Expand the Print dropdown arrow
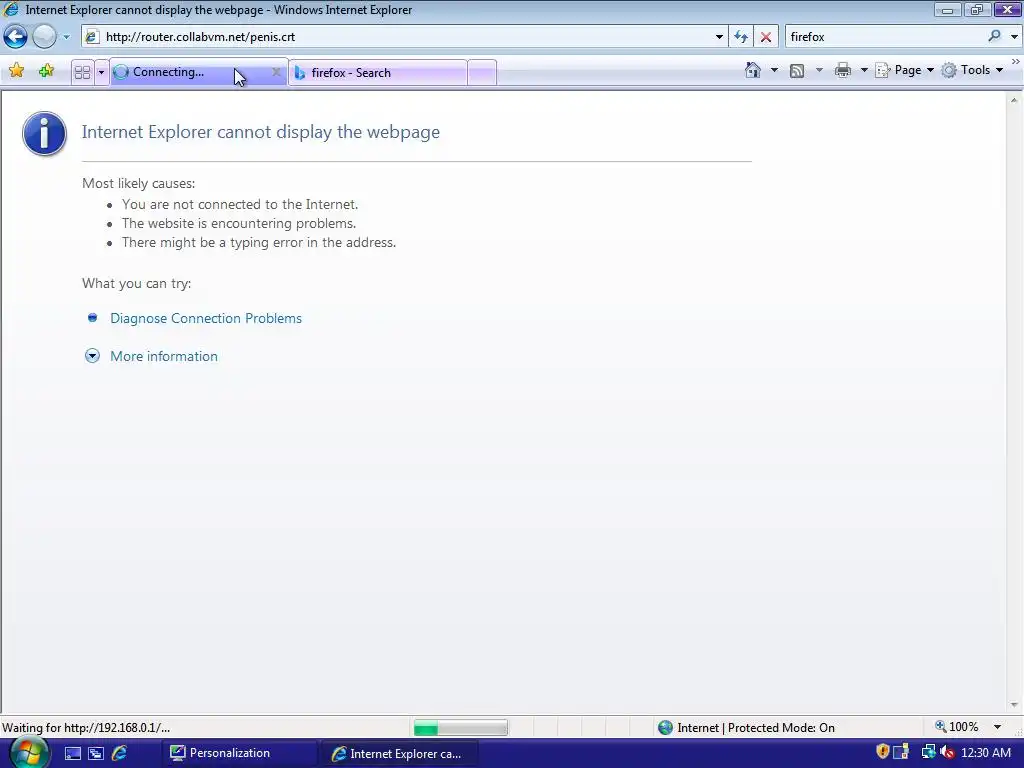The height and width of the screenshot is (768, 1024). pyautogui.click(x=863, y=70)
